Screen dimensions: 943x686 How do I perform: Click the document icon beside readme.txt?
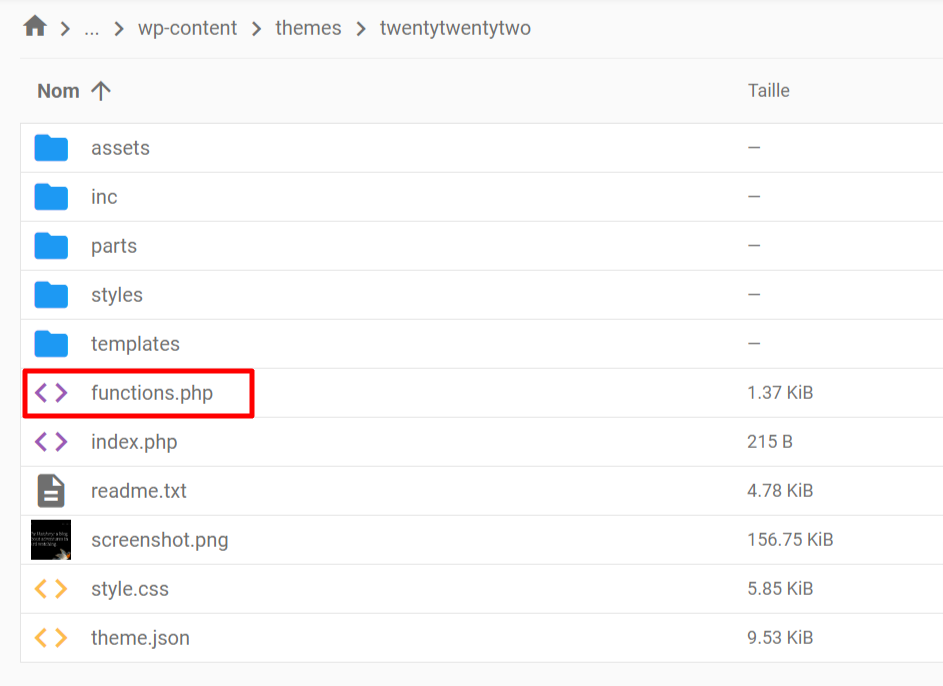pos(51,490)
